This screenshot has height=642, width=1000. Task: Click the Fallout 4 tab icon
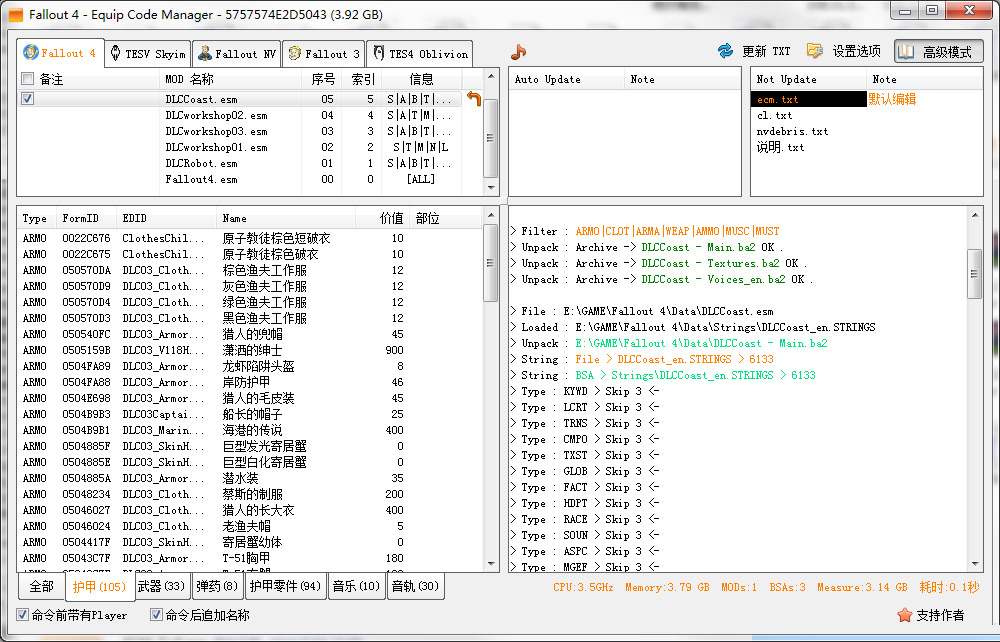pyautogui.click(x=31, y=52)
